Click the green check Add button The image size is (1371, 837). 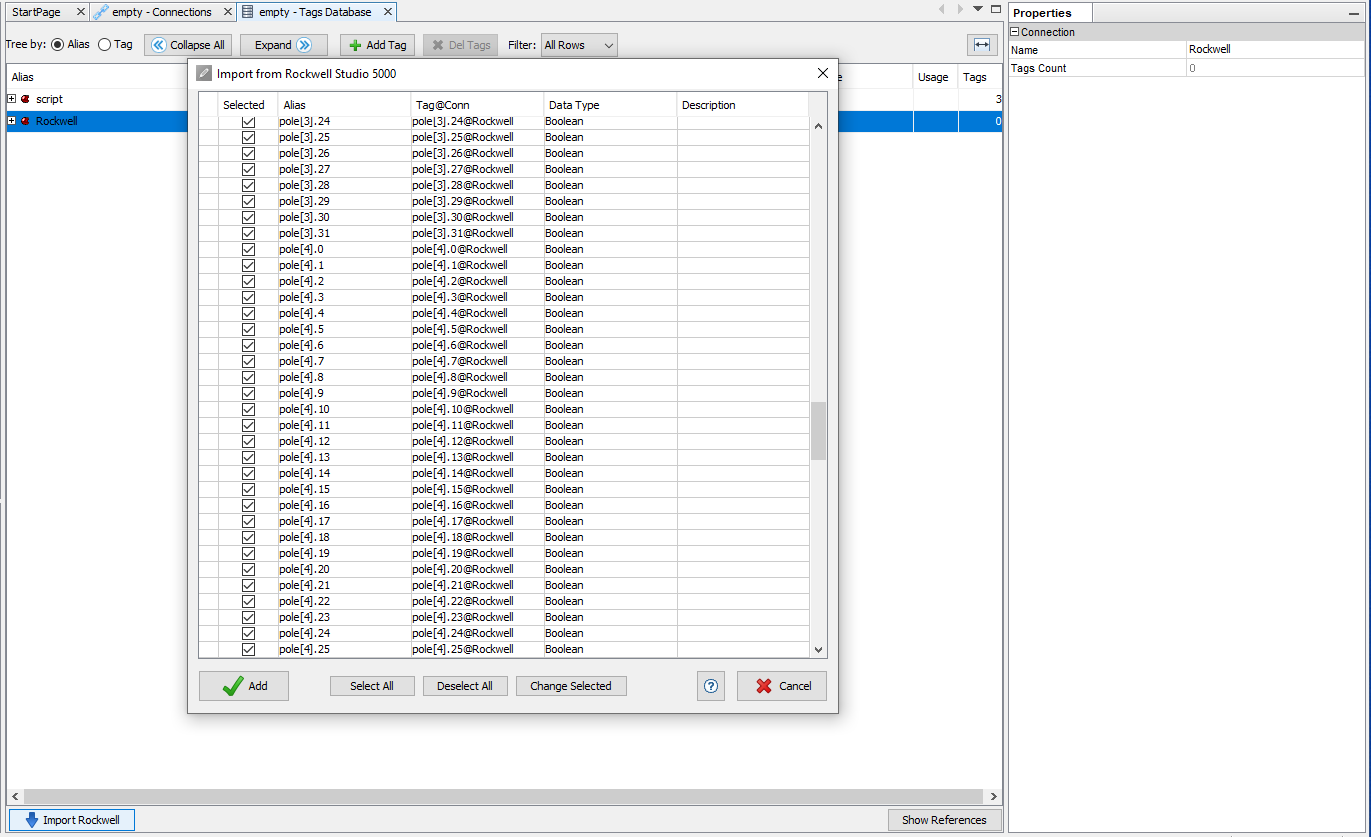(244, 686)
